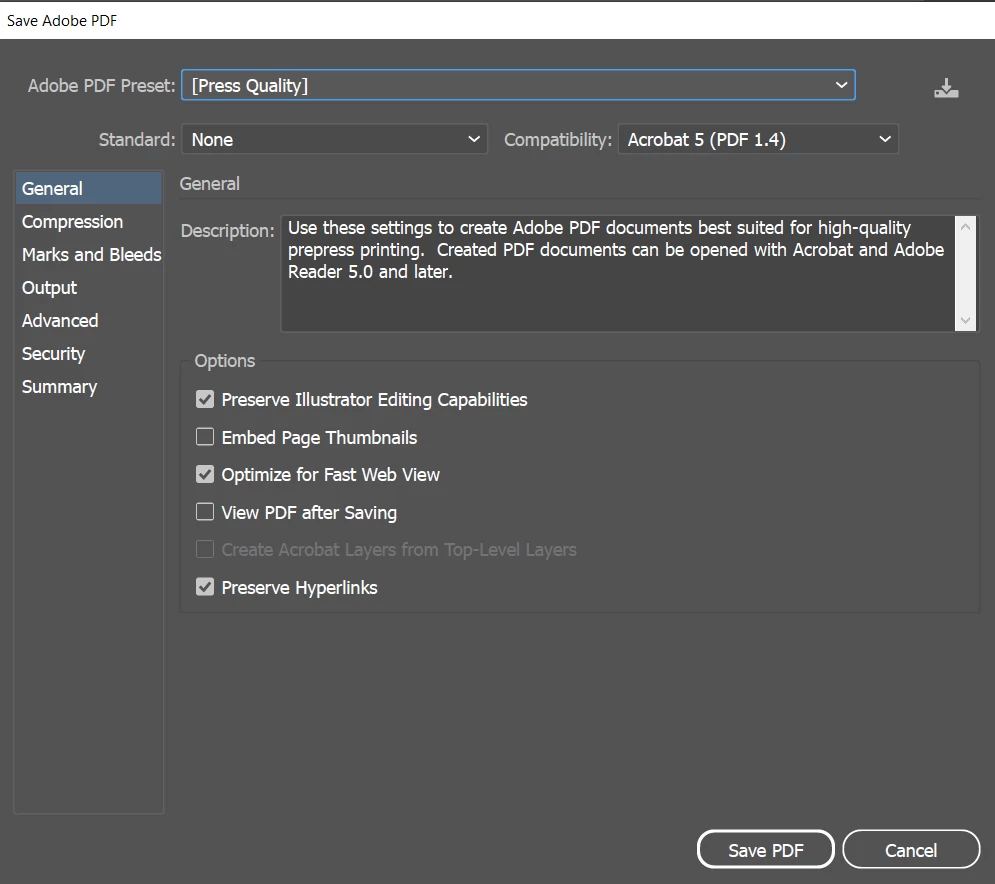Screen dimensions: 995x884
Task: Click the Cancel button
Action: (x=911, y=849)
